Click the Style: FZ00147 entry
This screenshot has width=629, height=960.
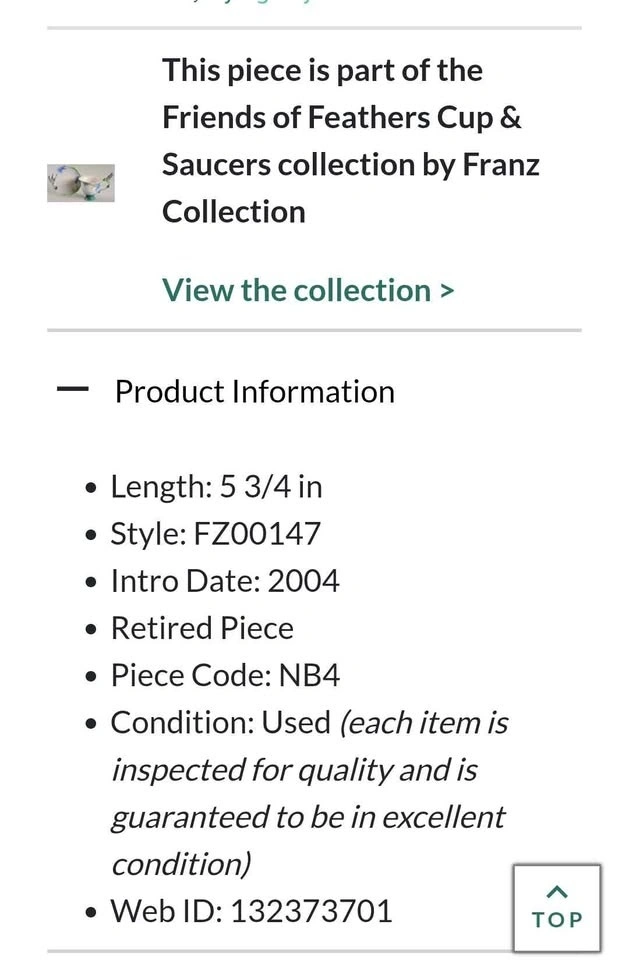pos(215,533)
